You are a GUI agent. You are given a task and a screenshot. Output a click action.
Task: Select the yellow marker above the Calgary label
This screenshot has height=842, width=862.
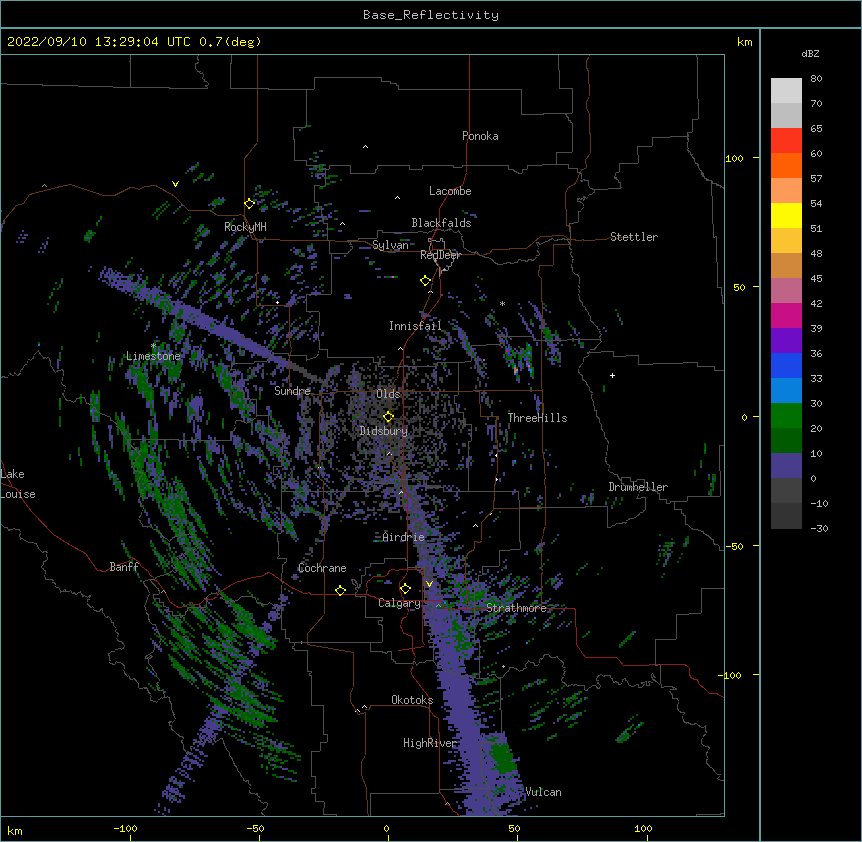point(405,588)
